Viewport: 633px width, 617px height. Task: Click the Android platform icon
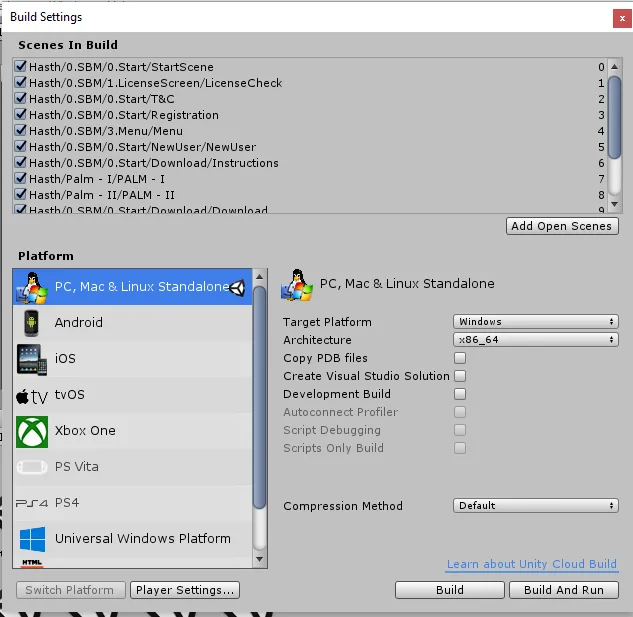31,323
